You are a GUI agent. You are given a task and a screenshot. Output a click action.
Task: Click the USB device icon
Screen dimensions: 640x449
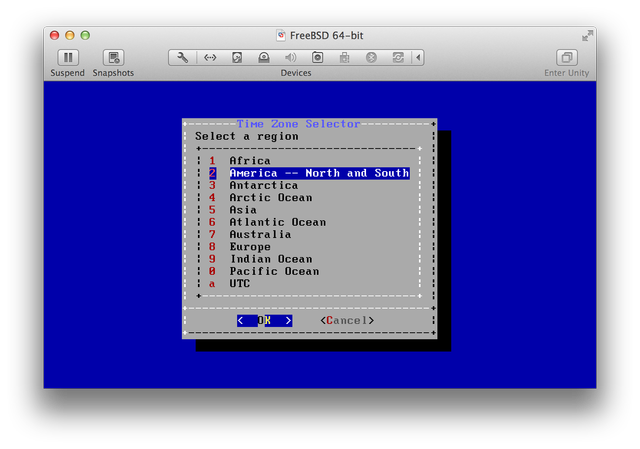click(x=344, y=58)
